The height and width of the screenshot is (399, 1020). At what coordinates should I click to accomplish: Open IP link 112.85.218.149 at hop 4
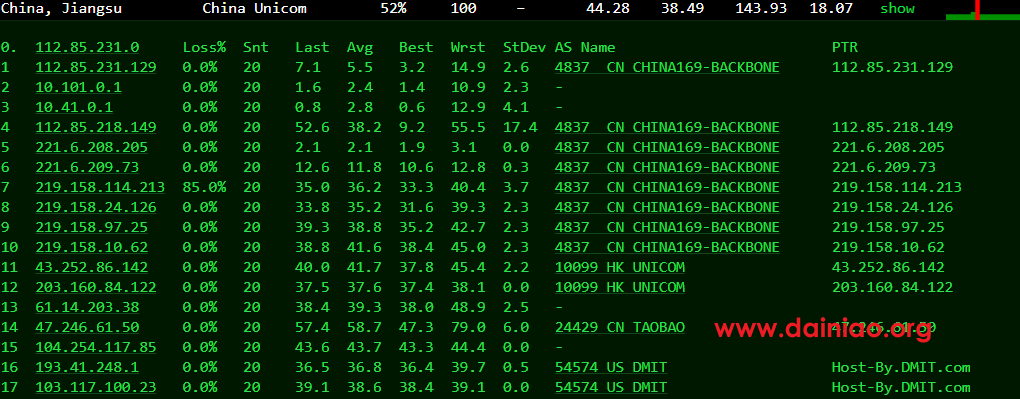(x=96, y=127)
